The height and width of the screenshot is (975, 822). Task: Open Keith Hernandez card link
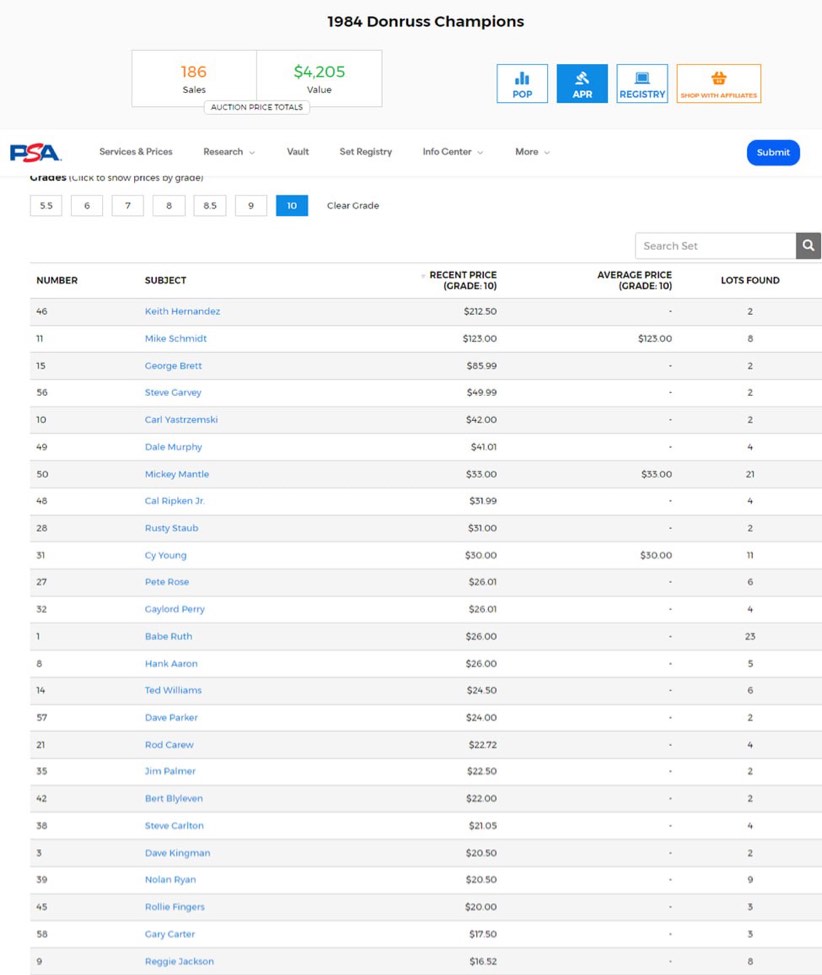tap(182, 312)
